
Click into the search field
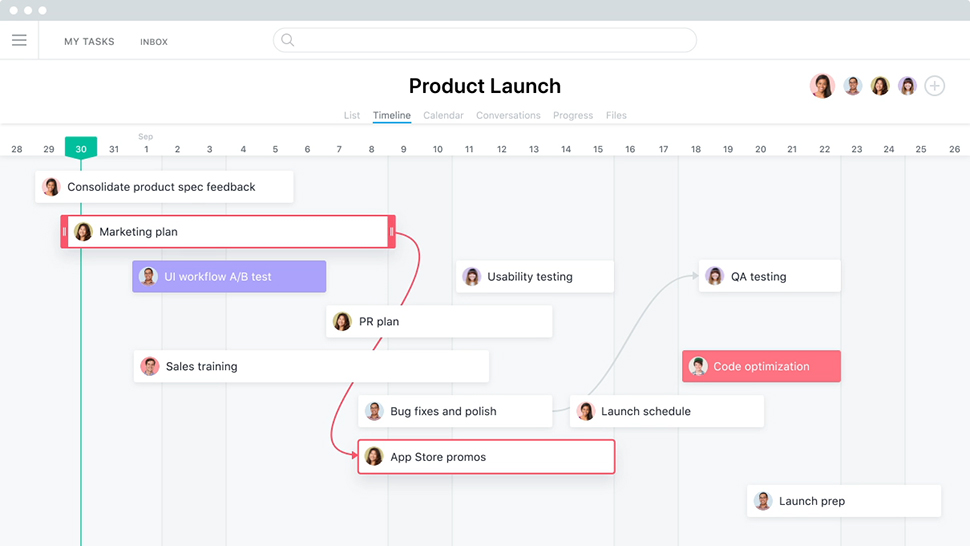pyautogui.click(x=485, y=40)
